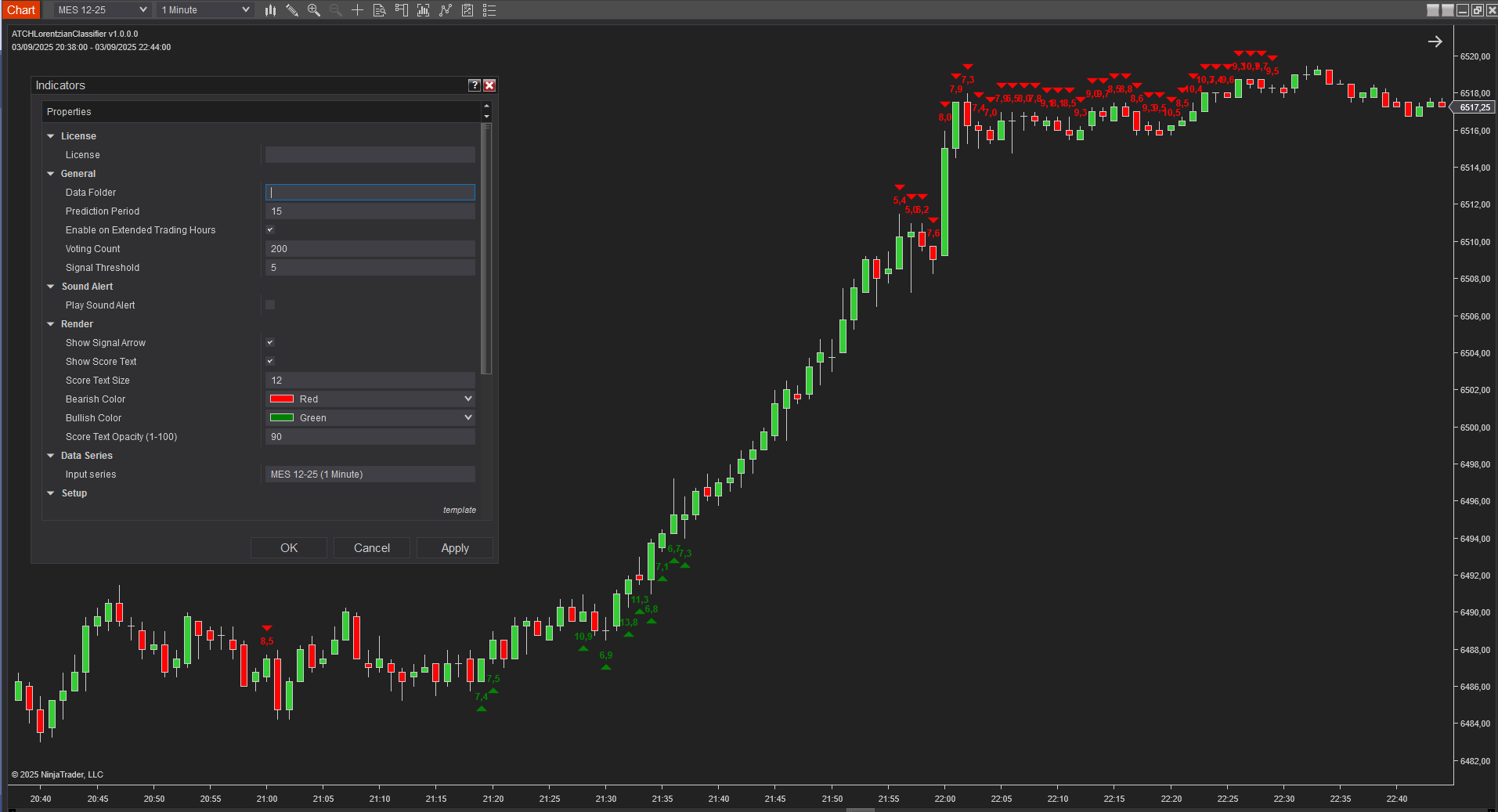
Task: Click the Chart tab label
Action: 21,10
